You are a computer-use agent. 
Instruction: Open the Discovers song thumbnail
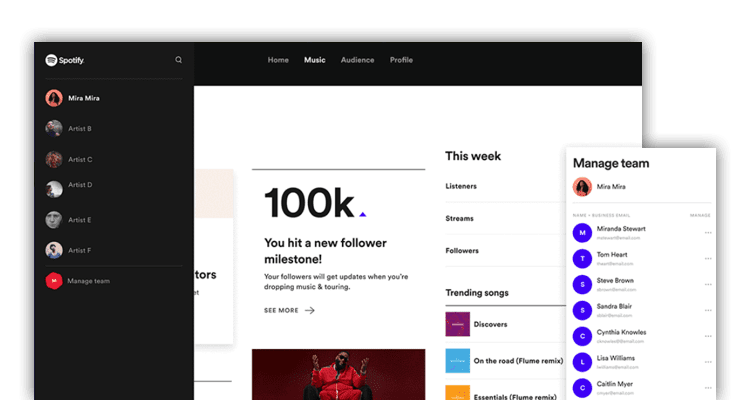click(x=457, y=324)
